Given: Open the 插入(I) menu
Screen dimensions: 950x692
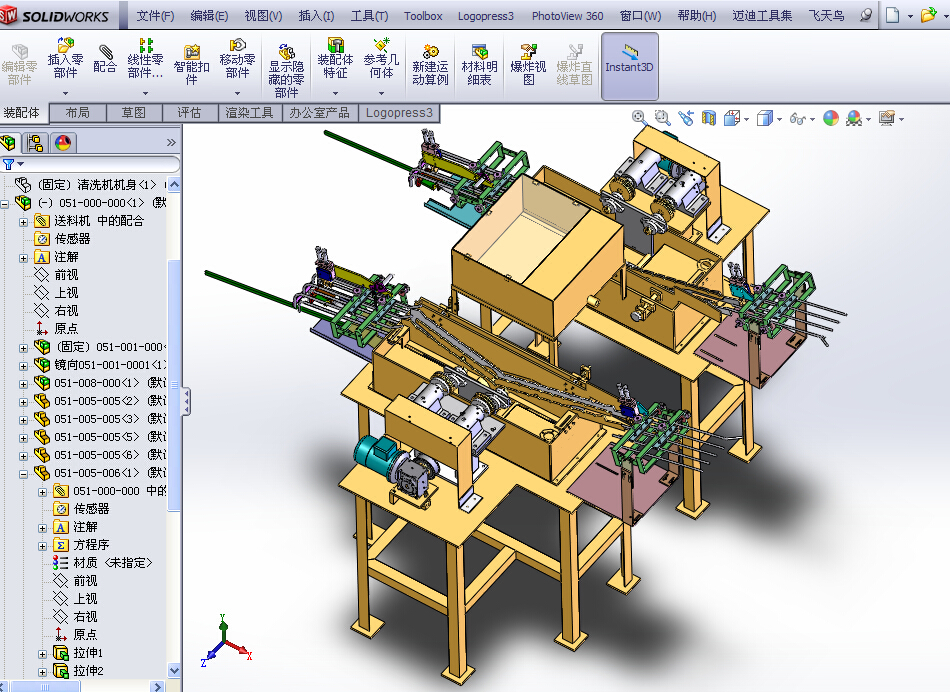Looking at the screenshot, I should (x=316, y=16).
